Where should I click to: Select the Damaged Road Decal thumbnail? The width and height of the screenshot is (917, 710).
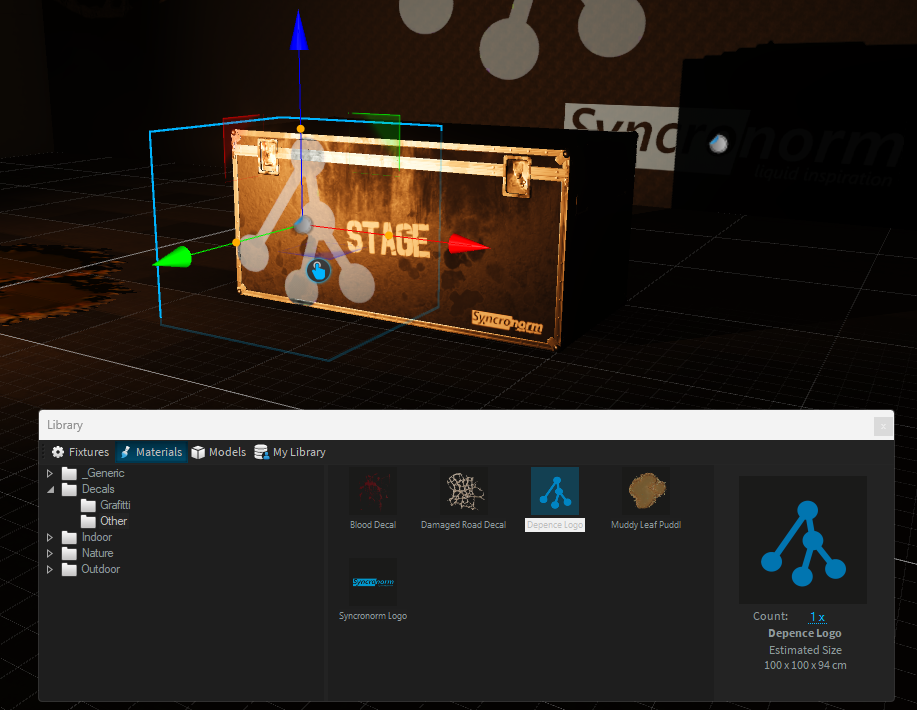464,490
